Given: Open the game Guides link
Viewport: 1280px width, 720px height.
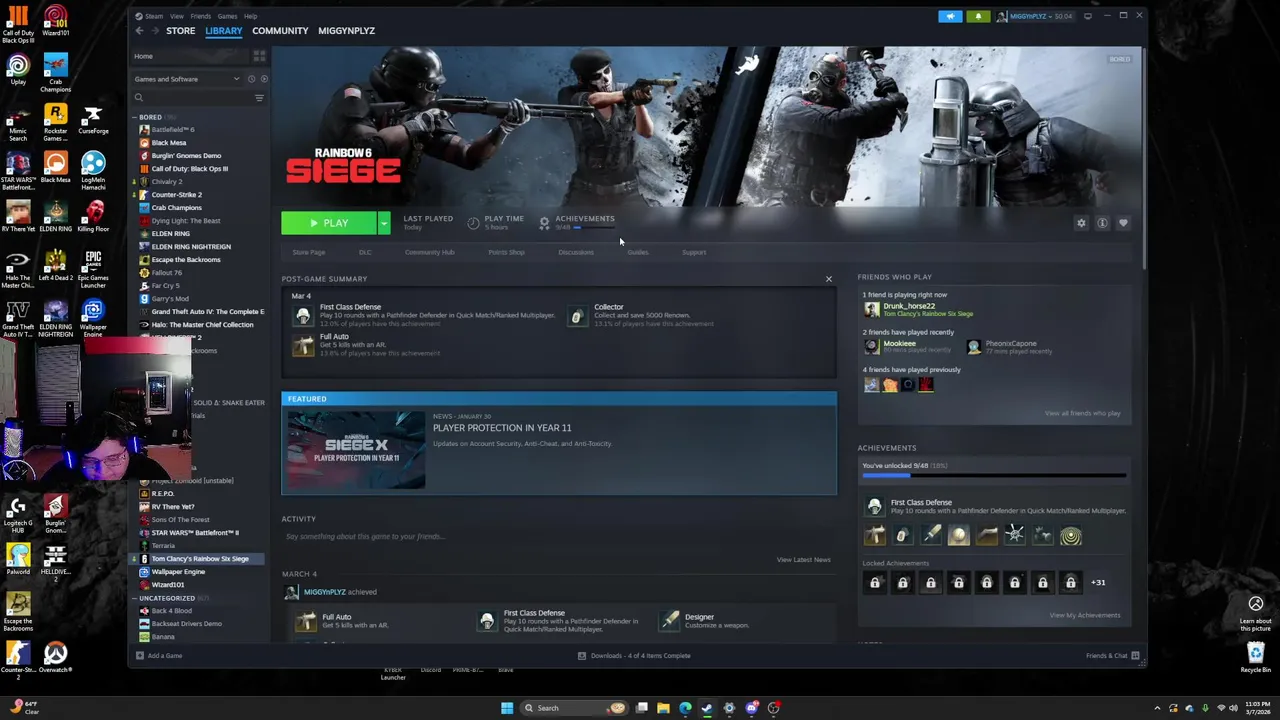Looking at the screenshot, I should (637, 253).
